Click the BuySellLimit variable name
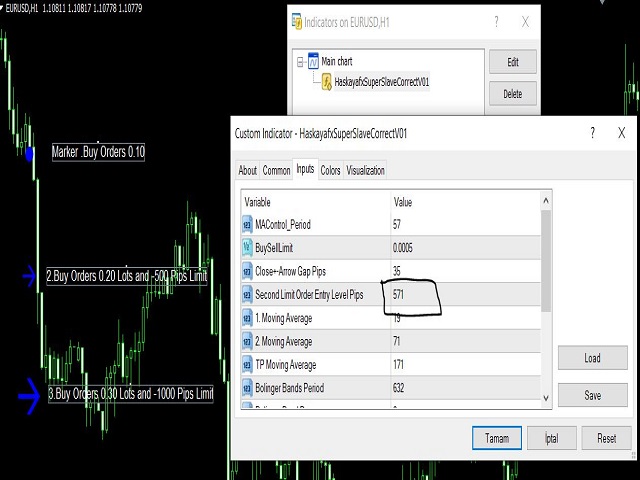This screenshot has width=640, height=480. (x=274, y=248)
